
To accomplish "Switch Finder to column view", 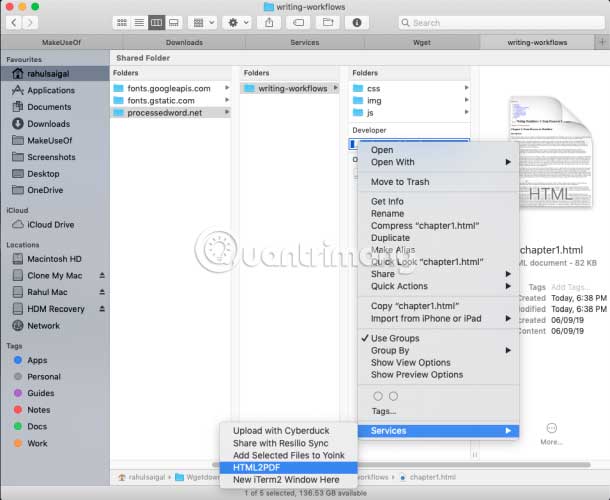I will coord(156,23).
